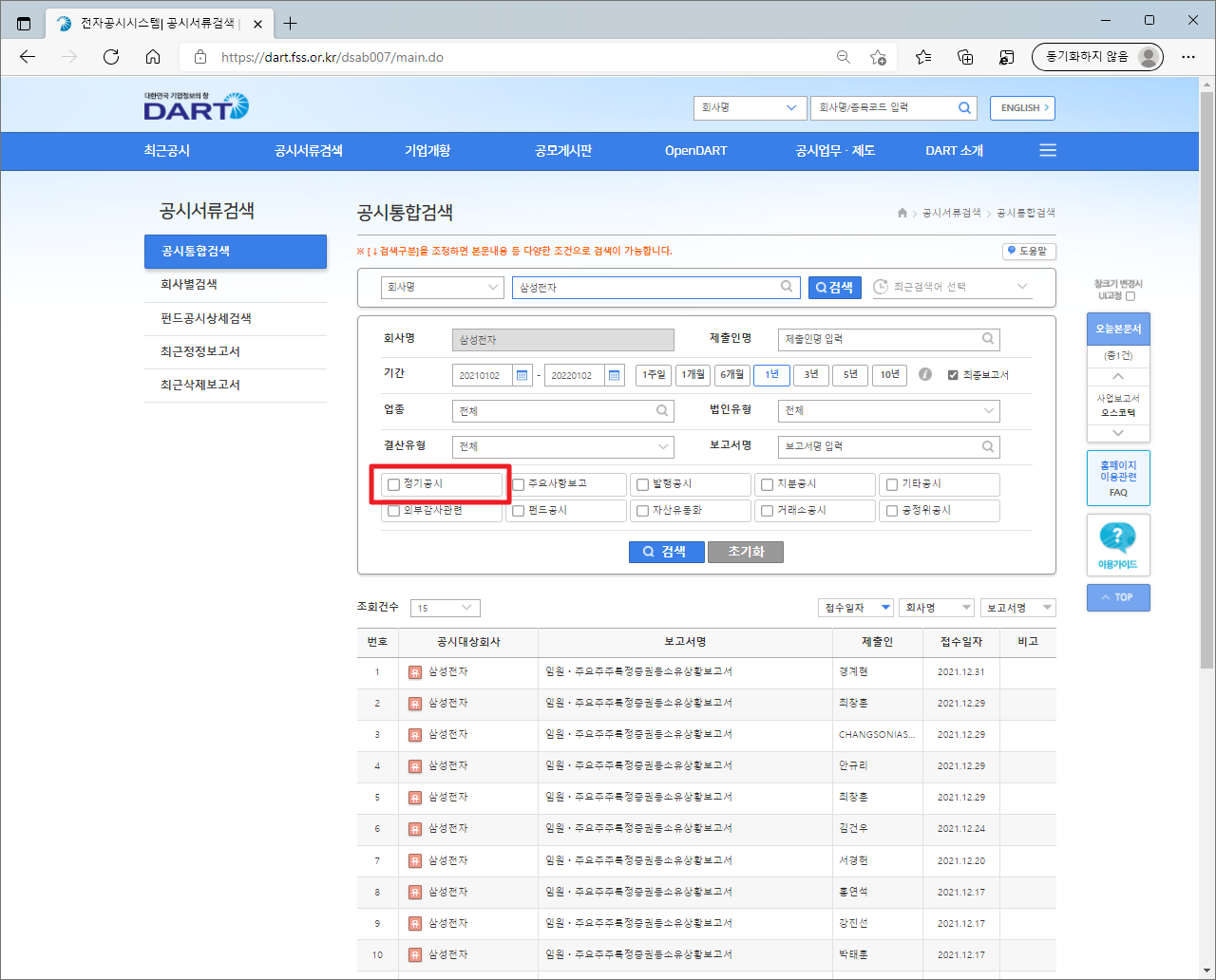Click the 업종 search magnifier icon

point(662,410)
